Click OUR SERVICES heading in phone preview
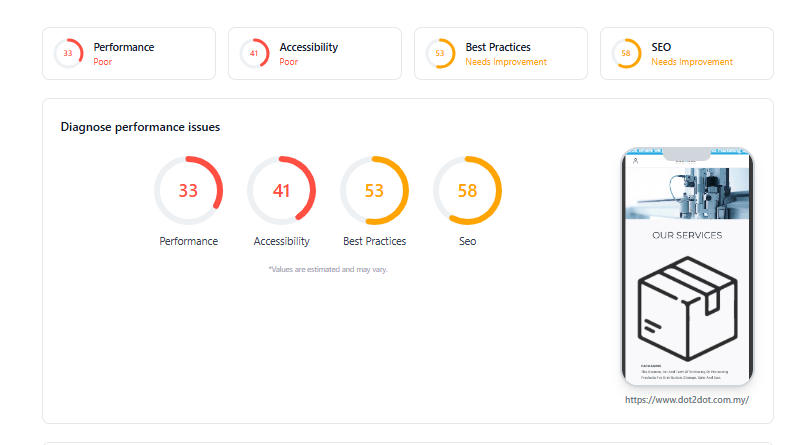The width and height of the screenshot is (786, 445). tap(687, 235)
